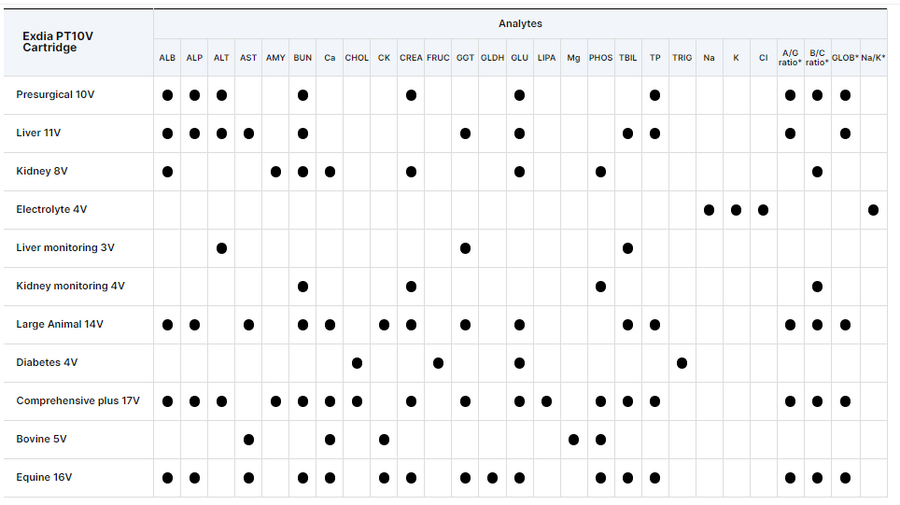Select the CHOL column header
The image size is (900, 505).
pyautogui.click(x=356, y=58)
